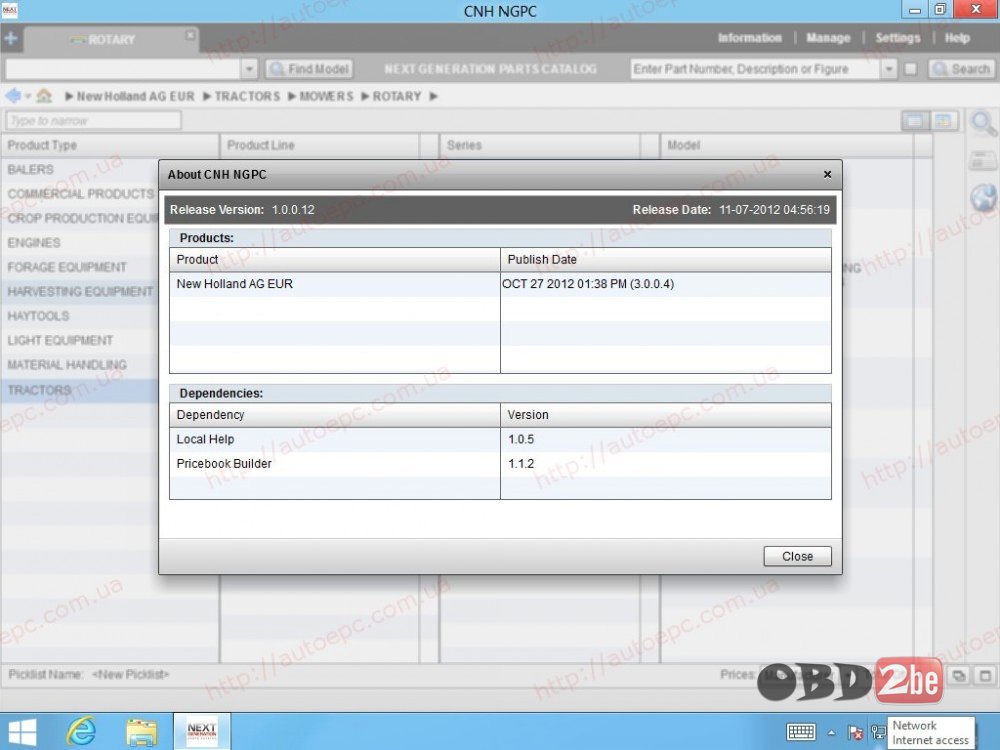Open the Information menu

(x=749, y=38)
